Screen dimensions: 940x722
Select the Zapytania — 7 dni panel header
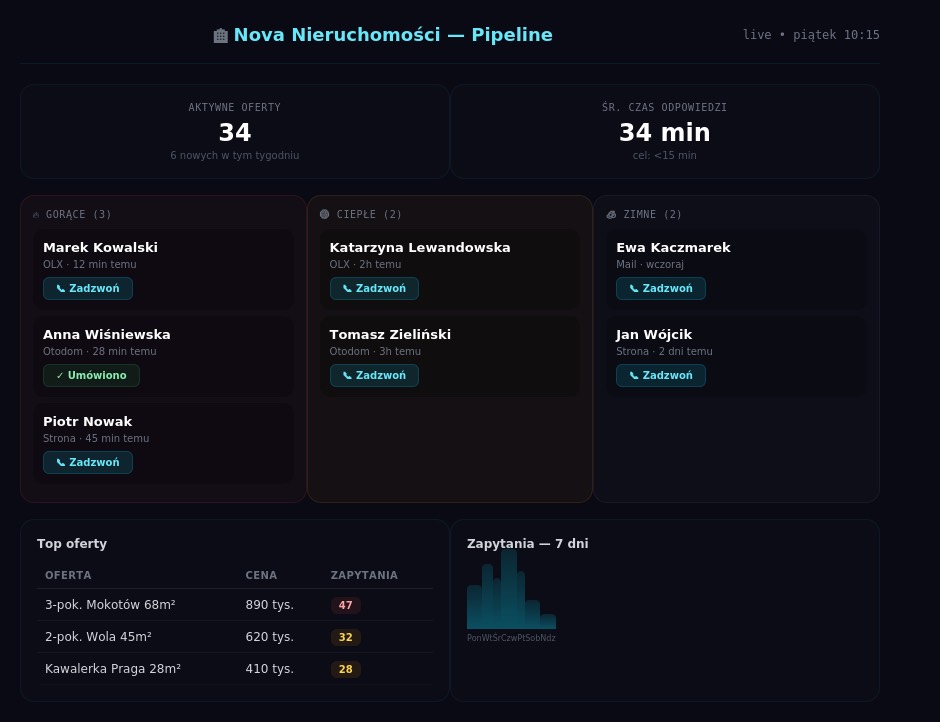(x=527, y=543)
